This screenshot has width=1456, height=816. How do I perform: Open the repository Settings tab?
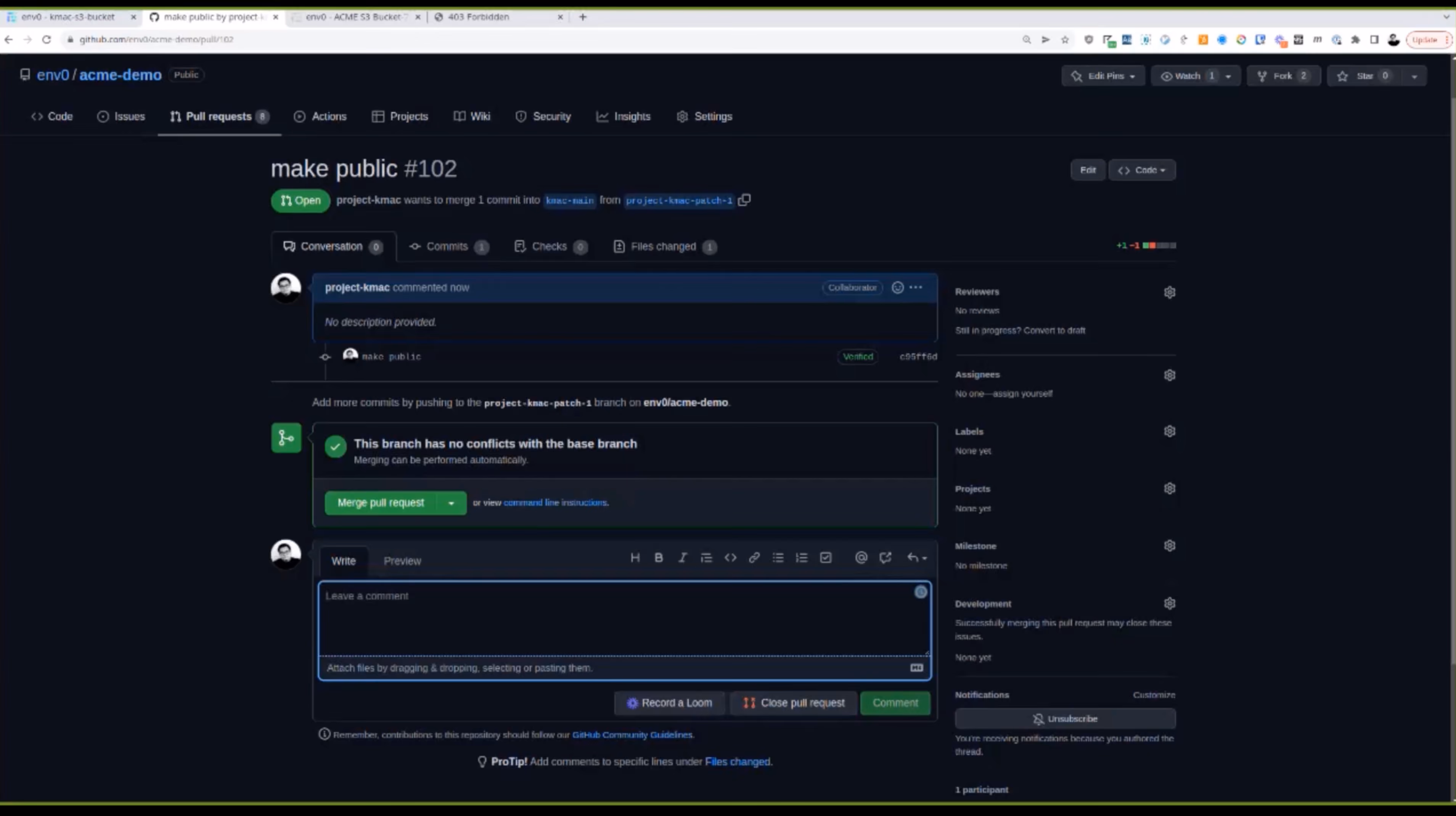[704, 116]
